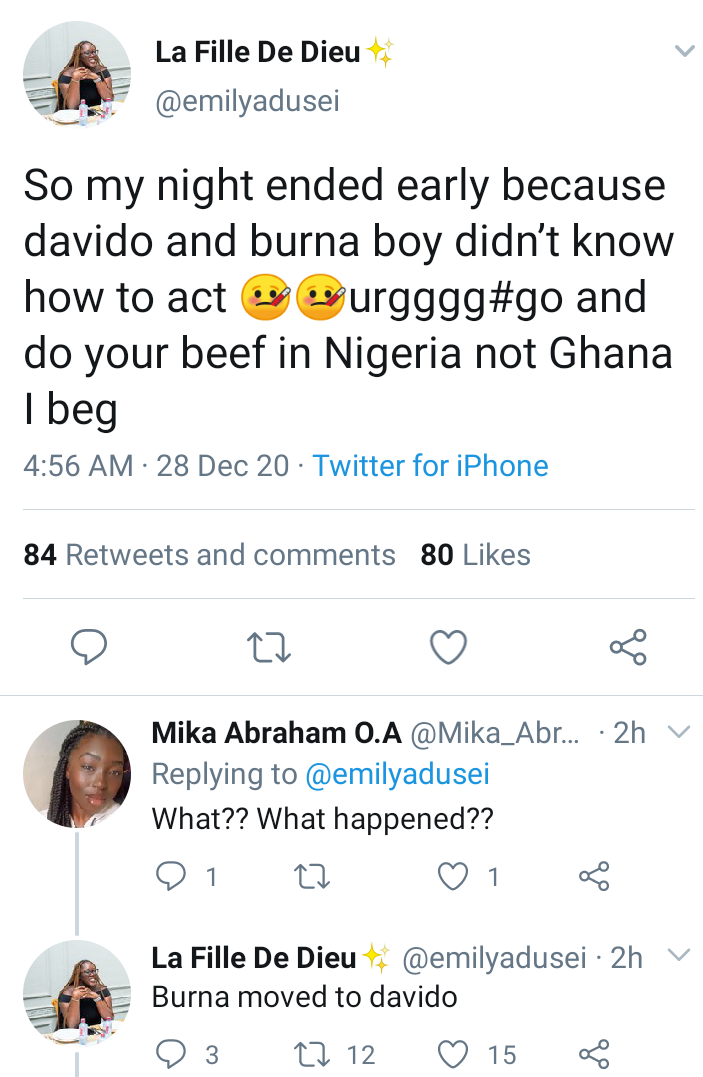Share the "Burna moved to davido" reply
Image resolution: width=703 pixels, height=1077 pixels.
click(593, 1053)
